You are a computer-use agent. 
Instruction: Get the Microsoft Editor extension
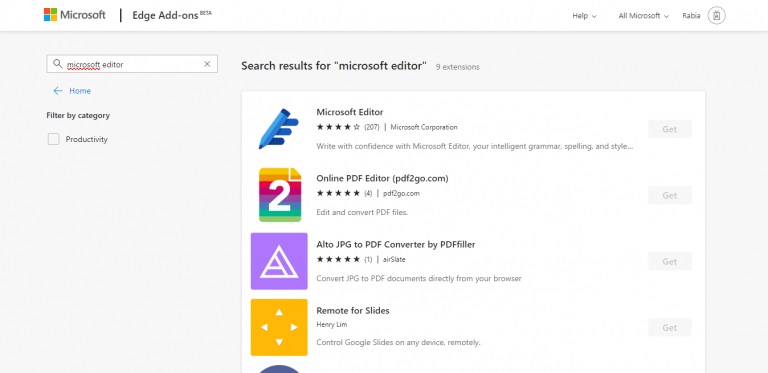[x=670, y=129]
